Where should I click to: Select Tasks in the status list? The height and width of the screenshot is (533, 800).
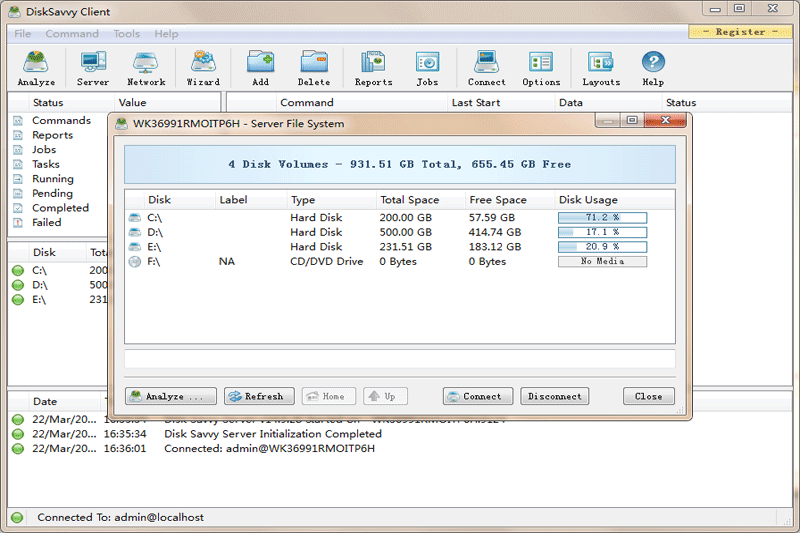[46, 164]
